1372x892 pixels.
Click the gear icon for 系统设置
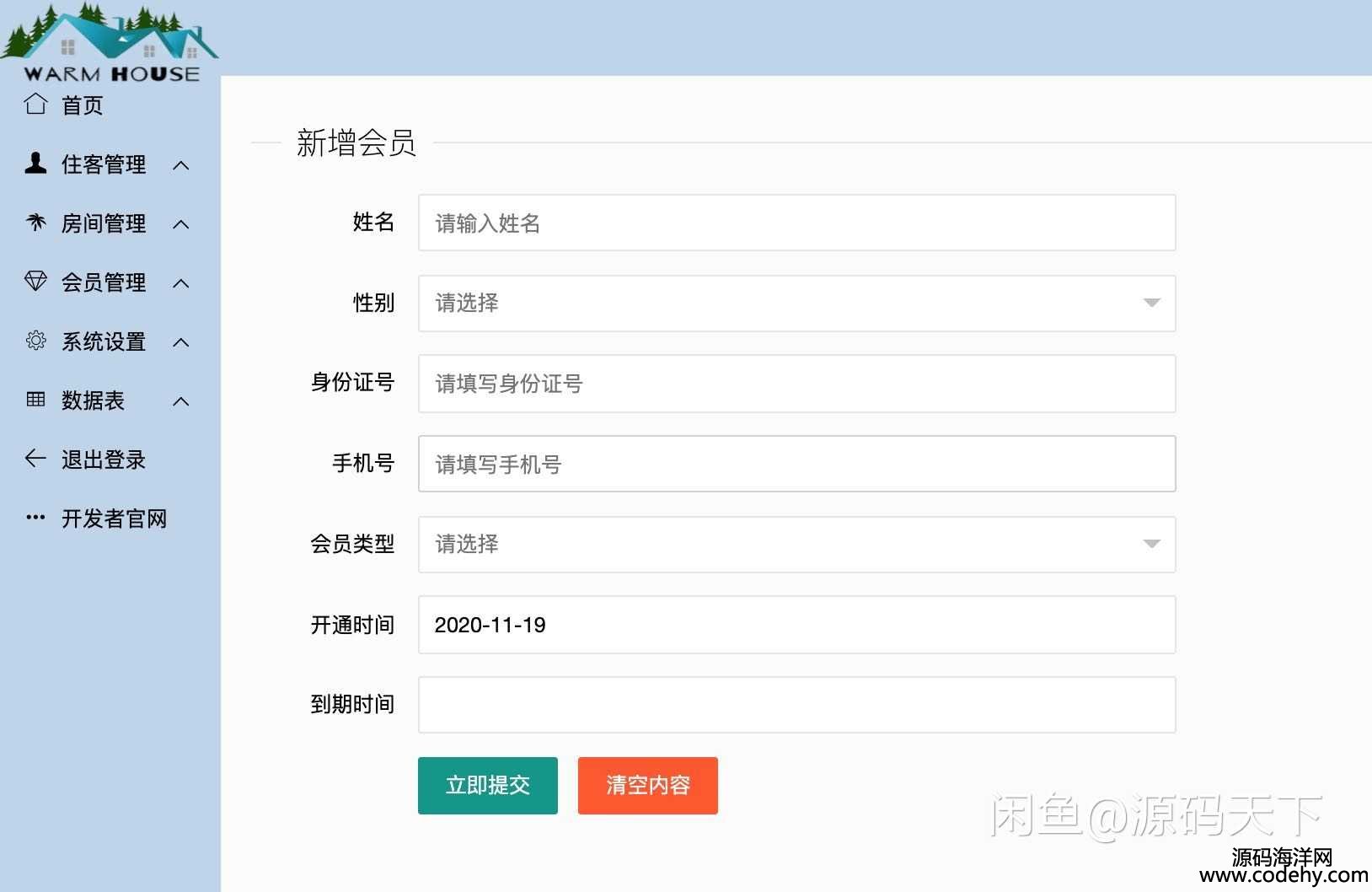(x=35, y=341)
